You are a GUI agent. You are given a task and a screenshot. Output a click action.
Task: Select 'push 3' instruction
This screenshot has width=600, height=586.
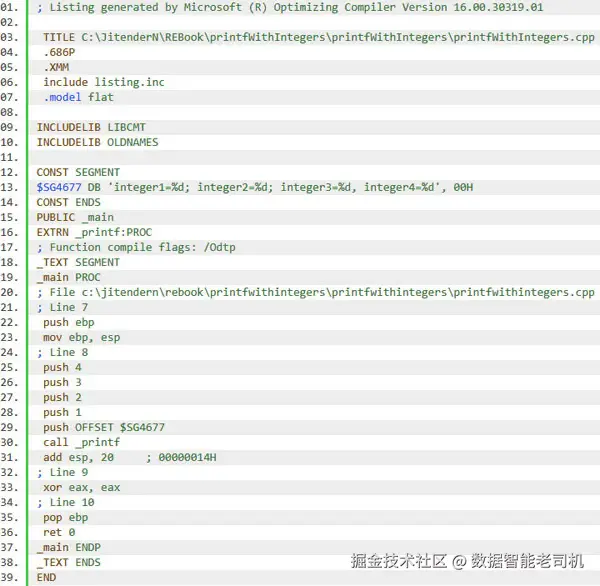pos(62,382)
